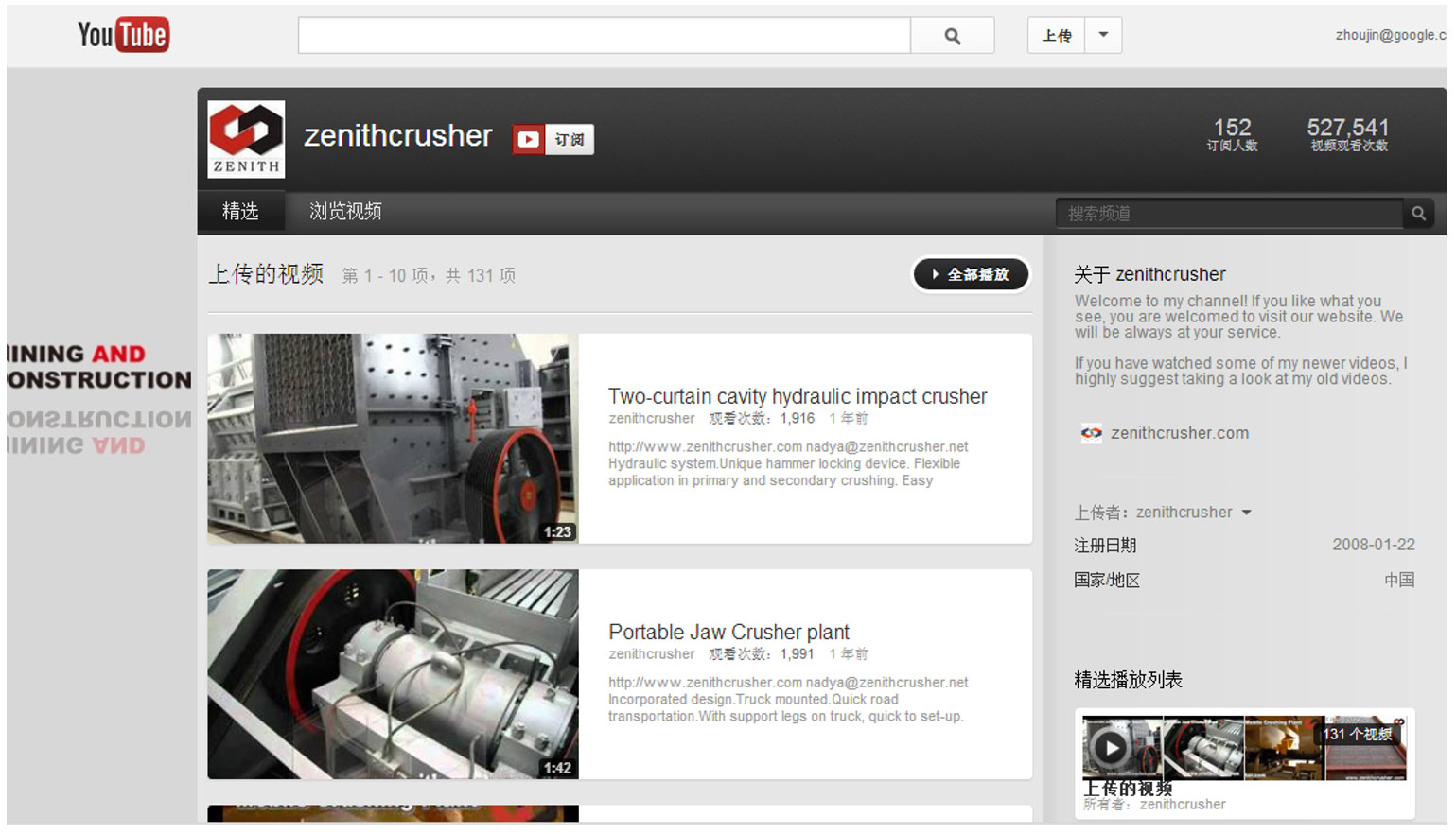Screen dimensions: 1456x834
Task: Open Portable Jaw Crusher plant title
Action: point(728,632)
